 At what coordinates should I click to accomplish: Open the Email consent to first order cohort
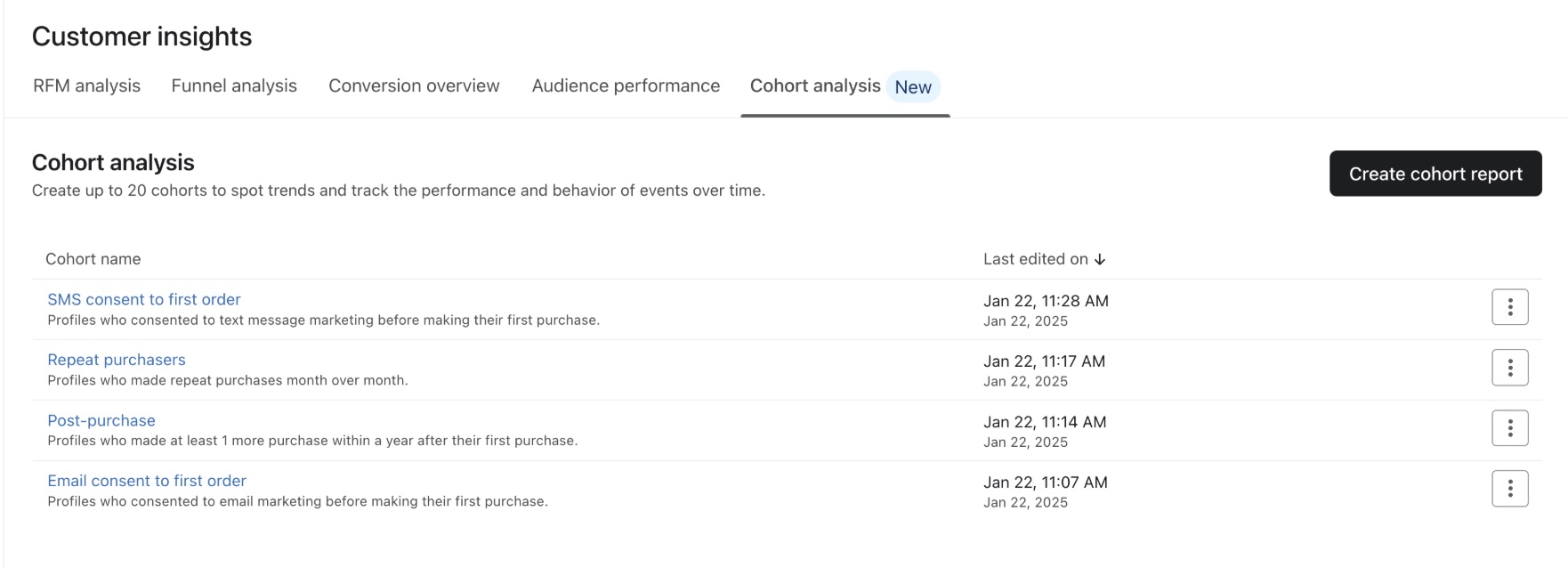147,481
